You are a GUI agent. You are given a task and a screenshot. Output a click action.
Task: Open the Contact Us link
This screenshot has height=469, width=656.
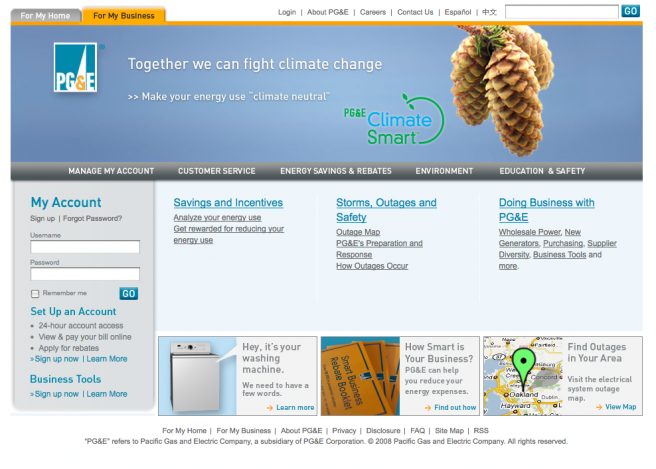415,12
